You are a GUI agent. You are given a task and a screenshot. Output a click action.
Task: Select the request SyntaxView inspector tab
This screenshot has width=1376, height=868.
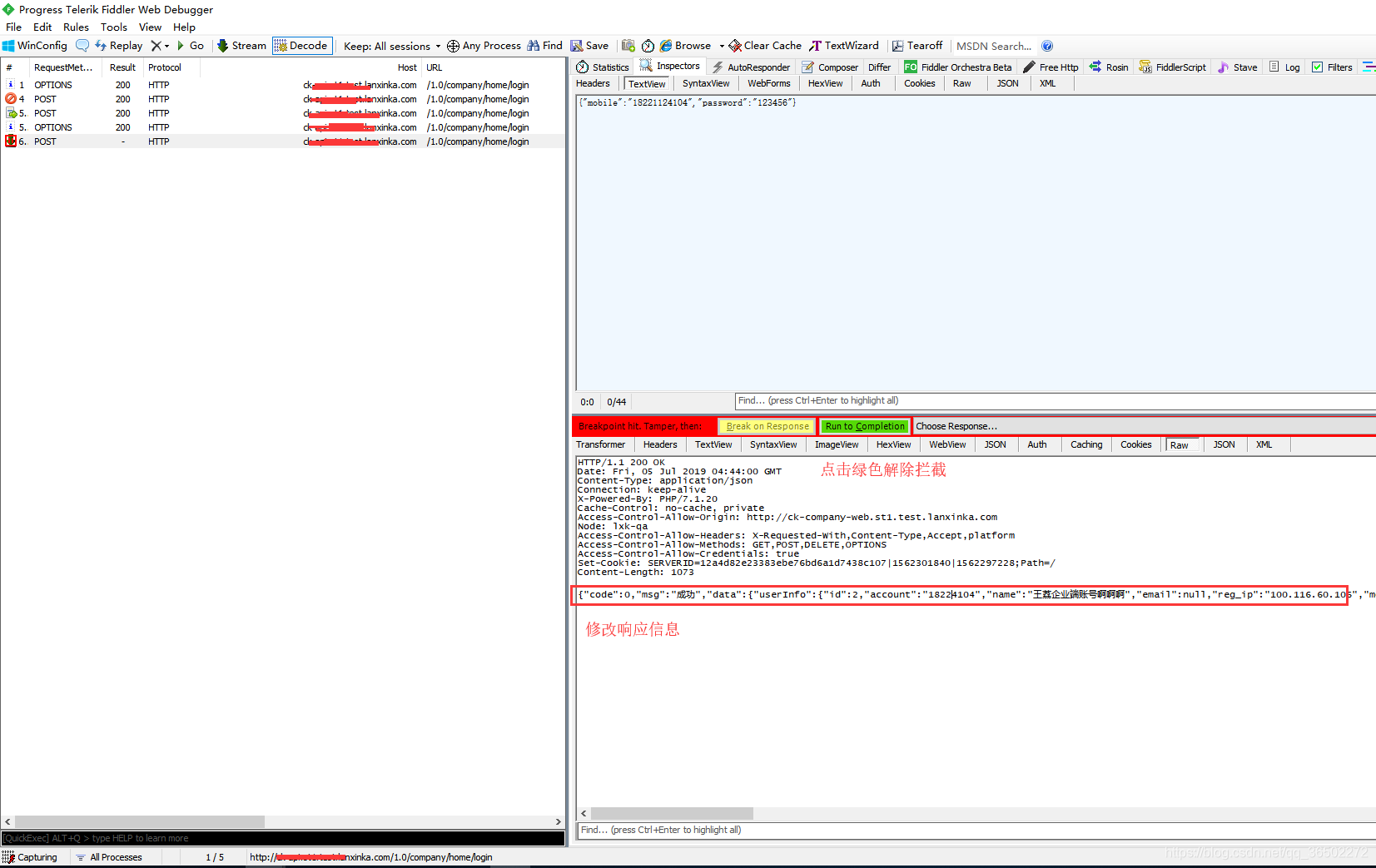pos(706,83)
